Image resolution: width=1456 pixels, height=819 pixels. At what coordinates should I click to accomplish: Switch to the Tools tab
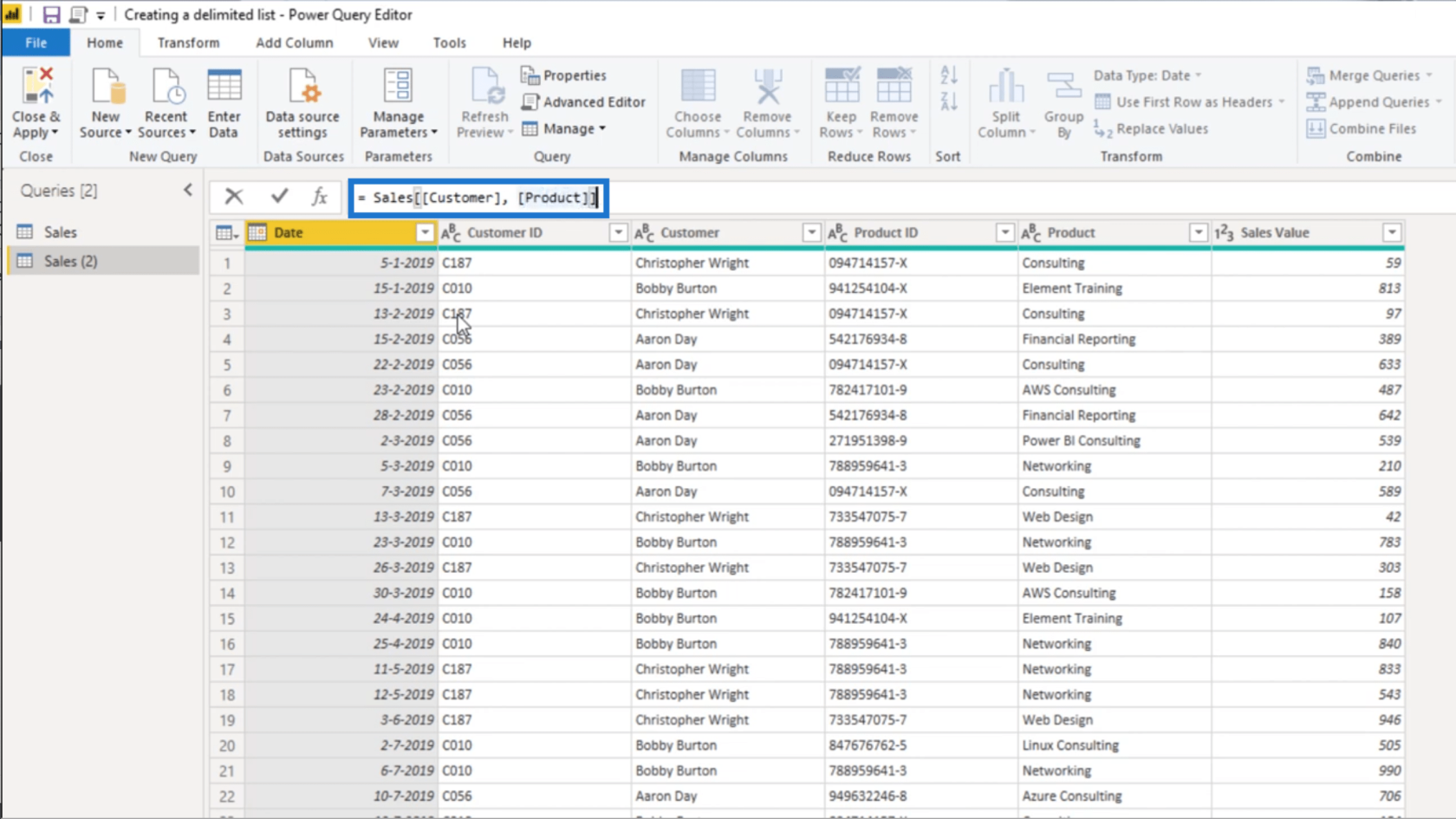point(450,42)
